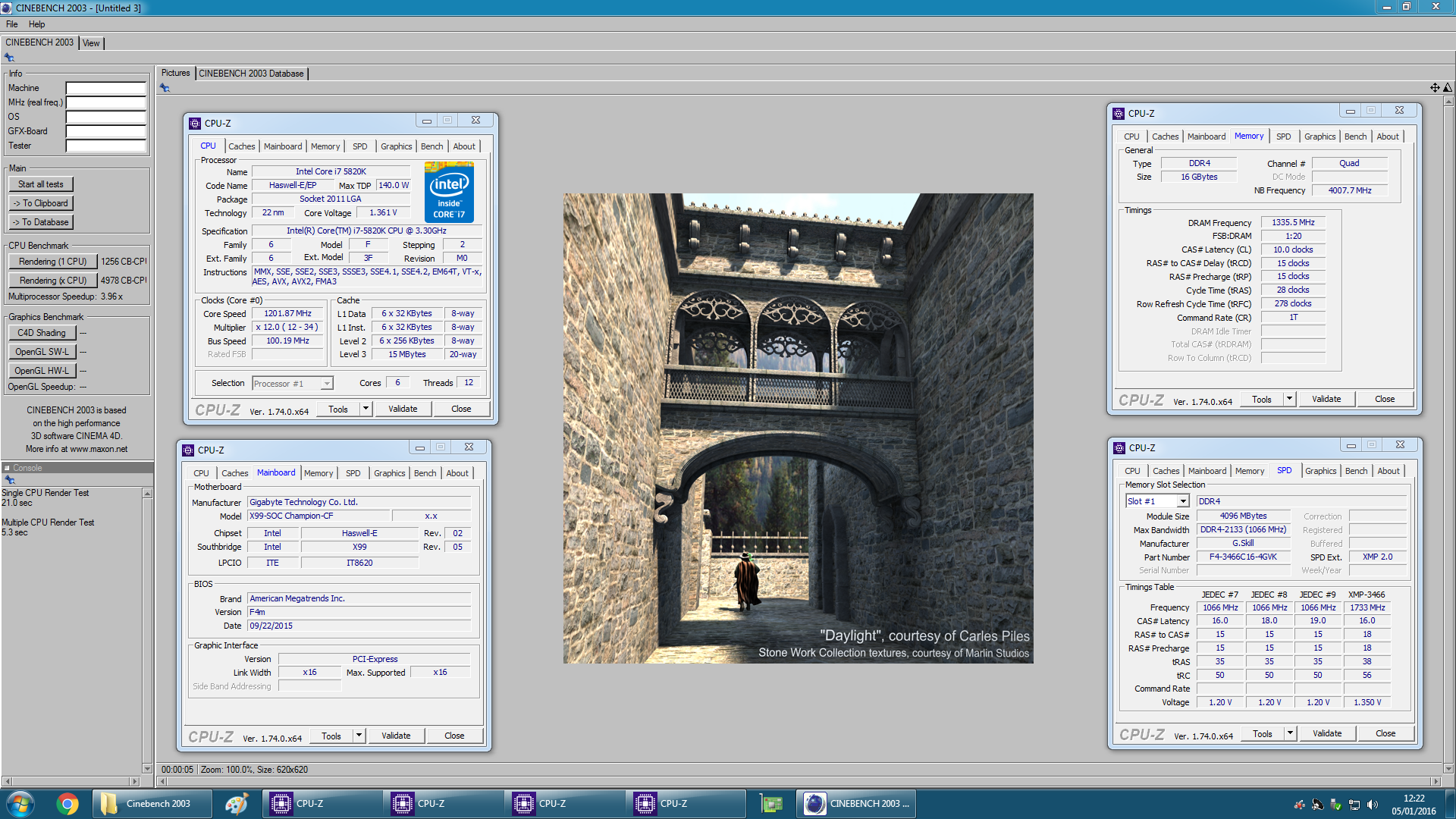Click the MHz (real freq.) input field
This screenshot has width=1456, height=819.
click(105, 102)
